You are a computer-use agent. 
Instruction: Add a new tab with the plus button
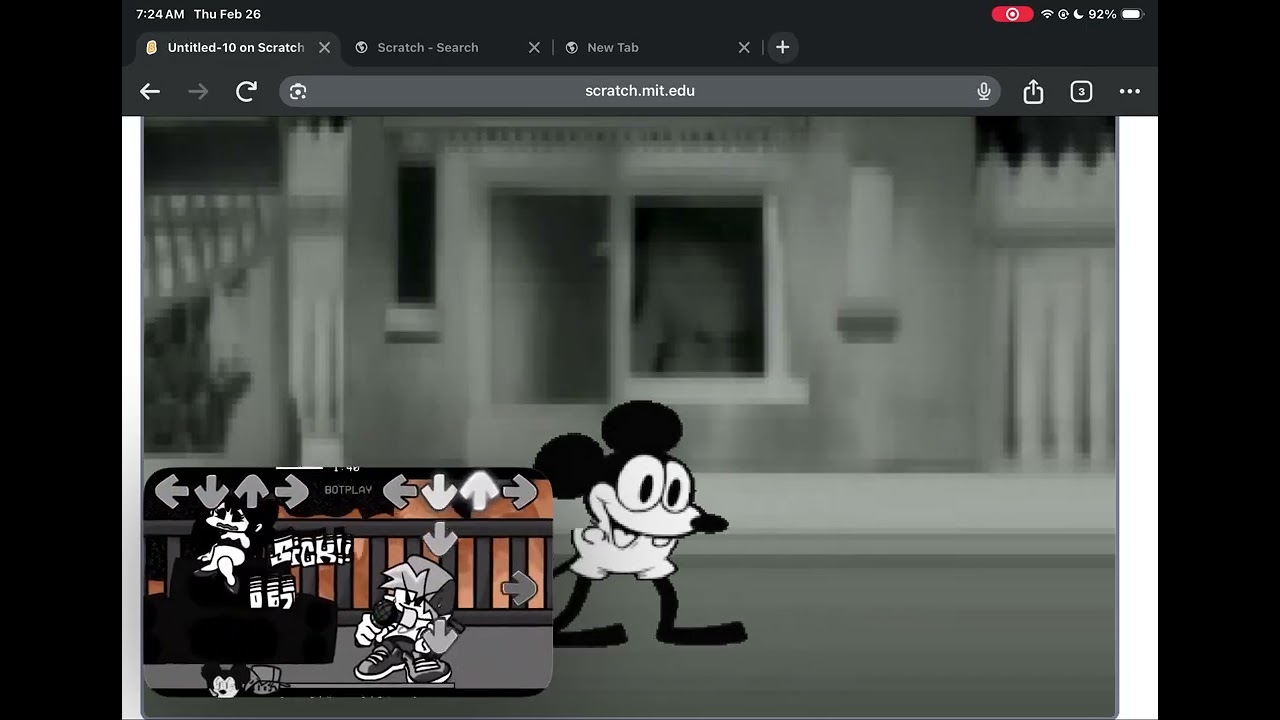tap(783, 47)
